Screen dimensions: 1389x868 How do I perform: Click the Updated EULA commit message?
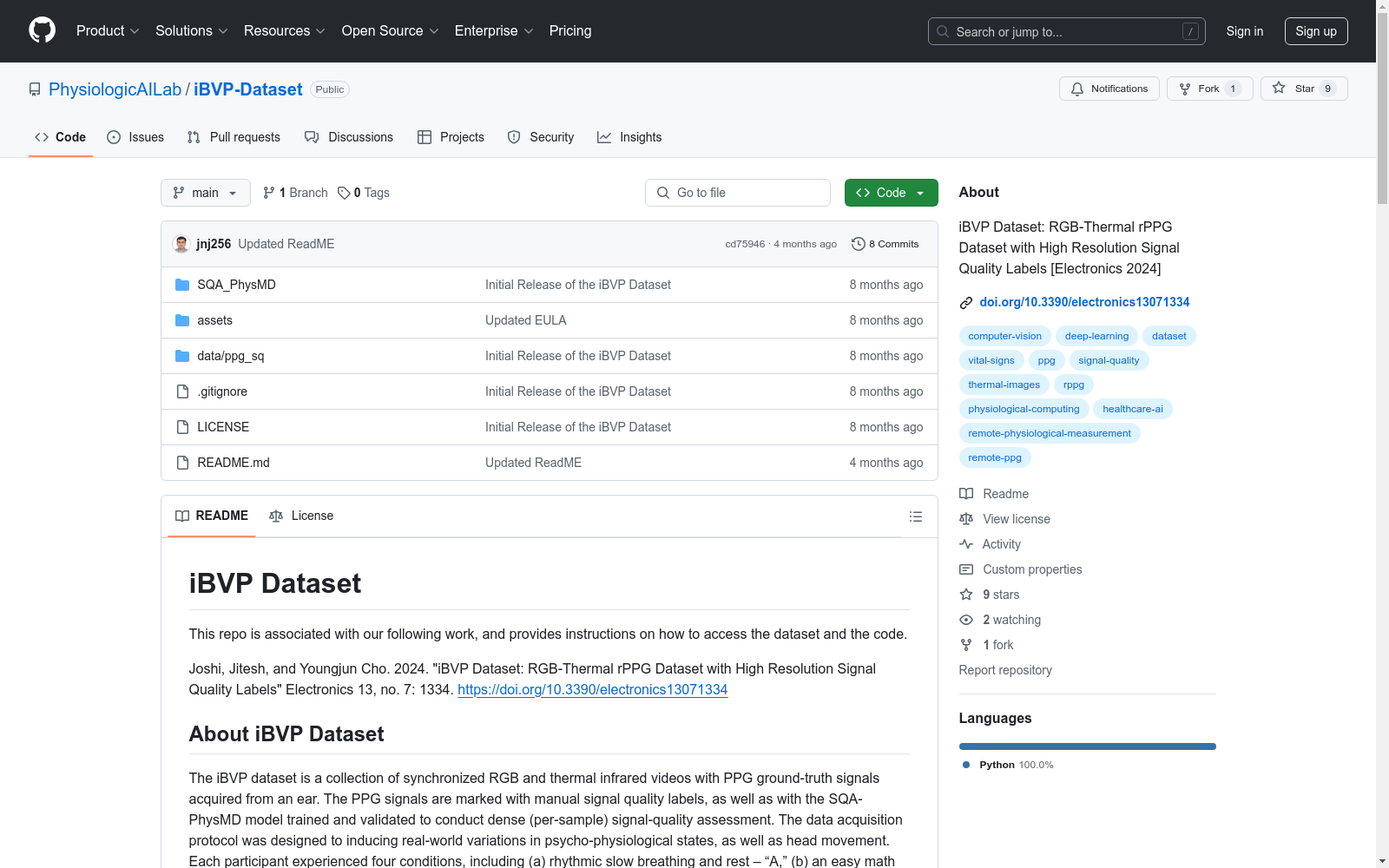pyautogui.click(x=526, y=320)
